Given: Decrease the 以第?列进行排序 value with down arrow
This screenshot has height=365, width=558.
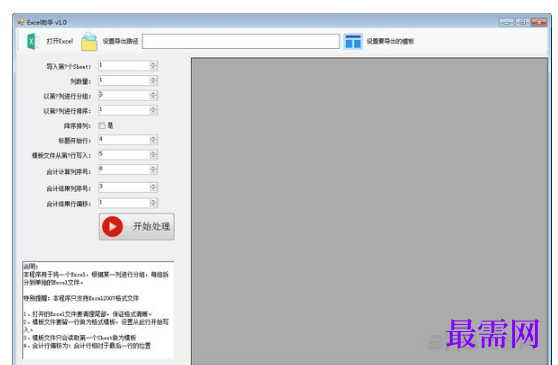Looking at the screenshot, I should [x=153, y=113].
